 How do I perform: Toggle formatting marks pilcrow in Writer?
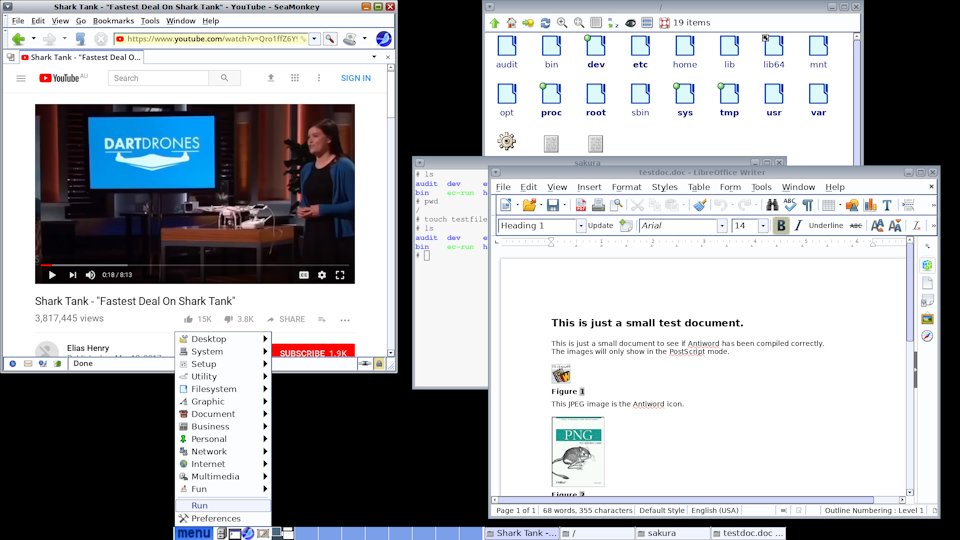click(808, 205)
